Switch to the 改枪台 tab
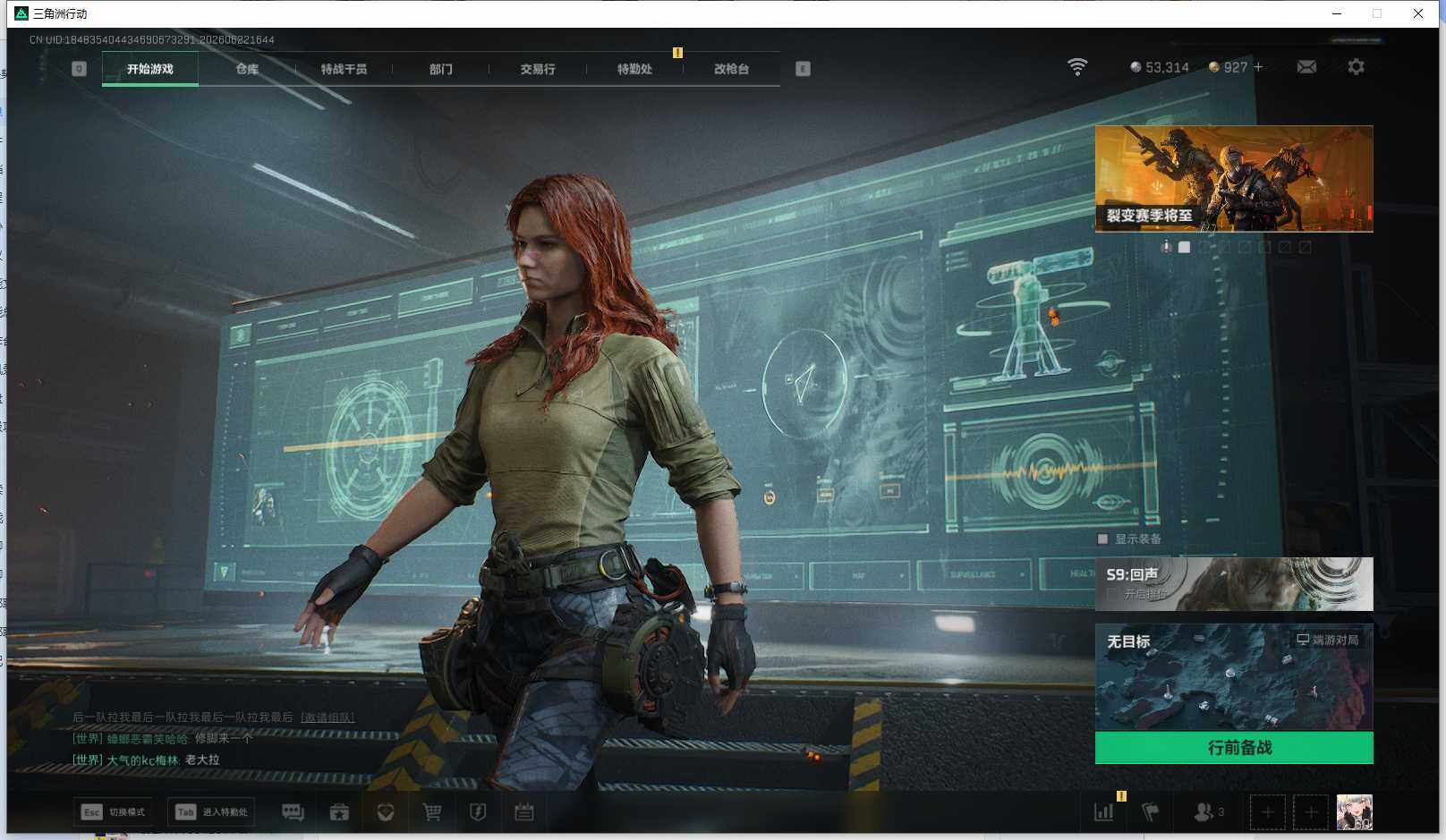The image size is (1446, 840). (x=731, y=69)
